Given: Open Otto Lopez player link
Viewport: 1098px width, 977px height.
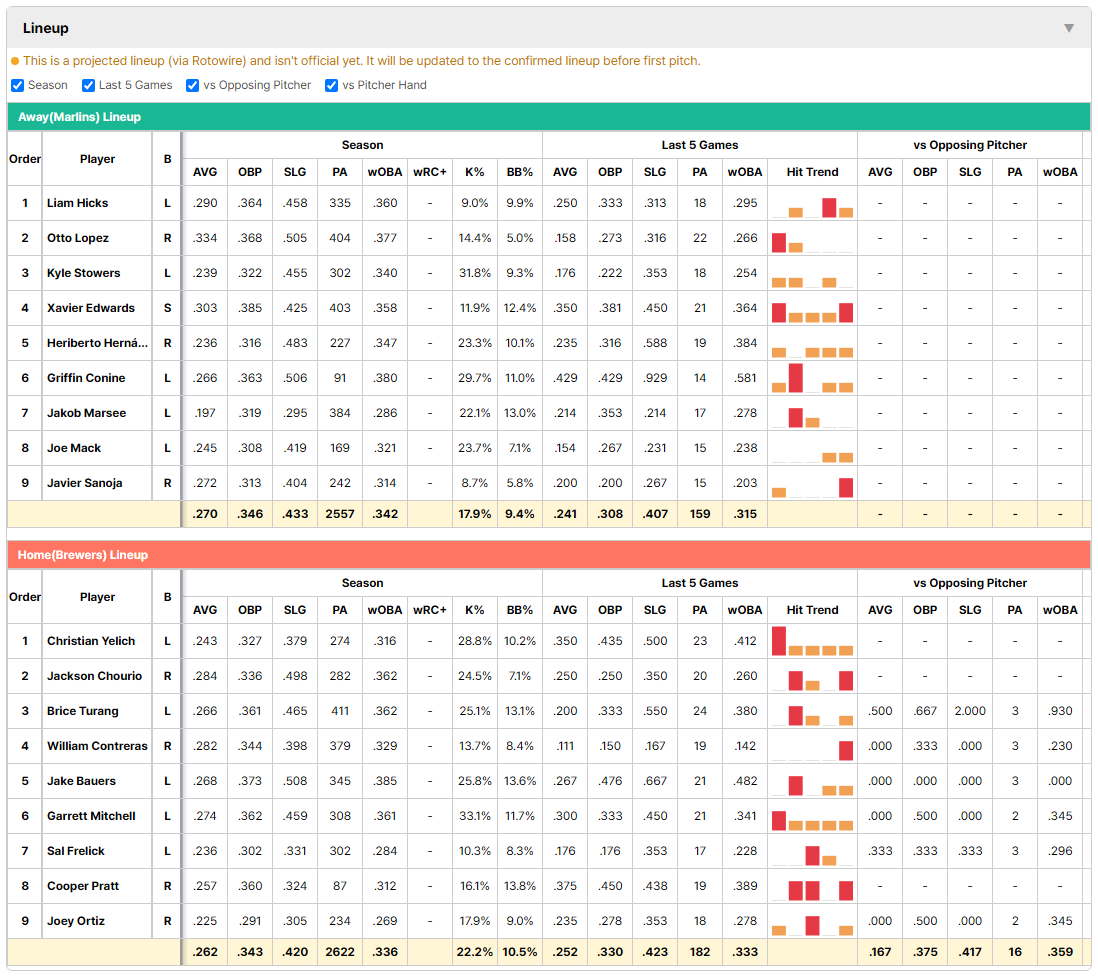Looking at the screenshot, I should [78, 238].
